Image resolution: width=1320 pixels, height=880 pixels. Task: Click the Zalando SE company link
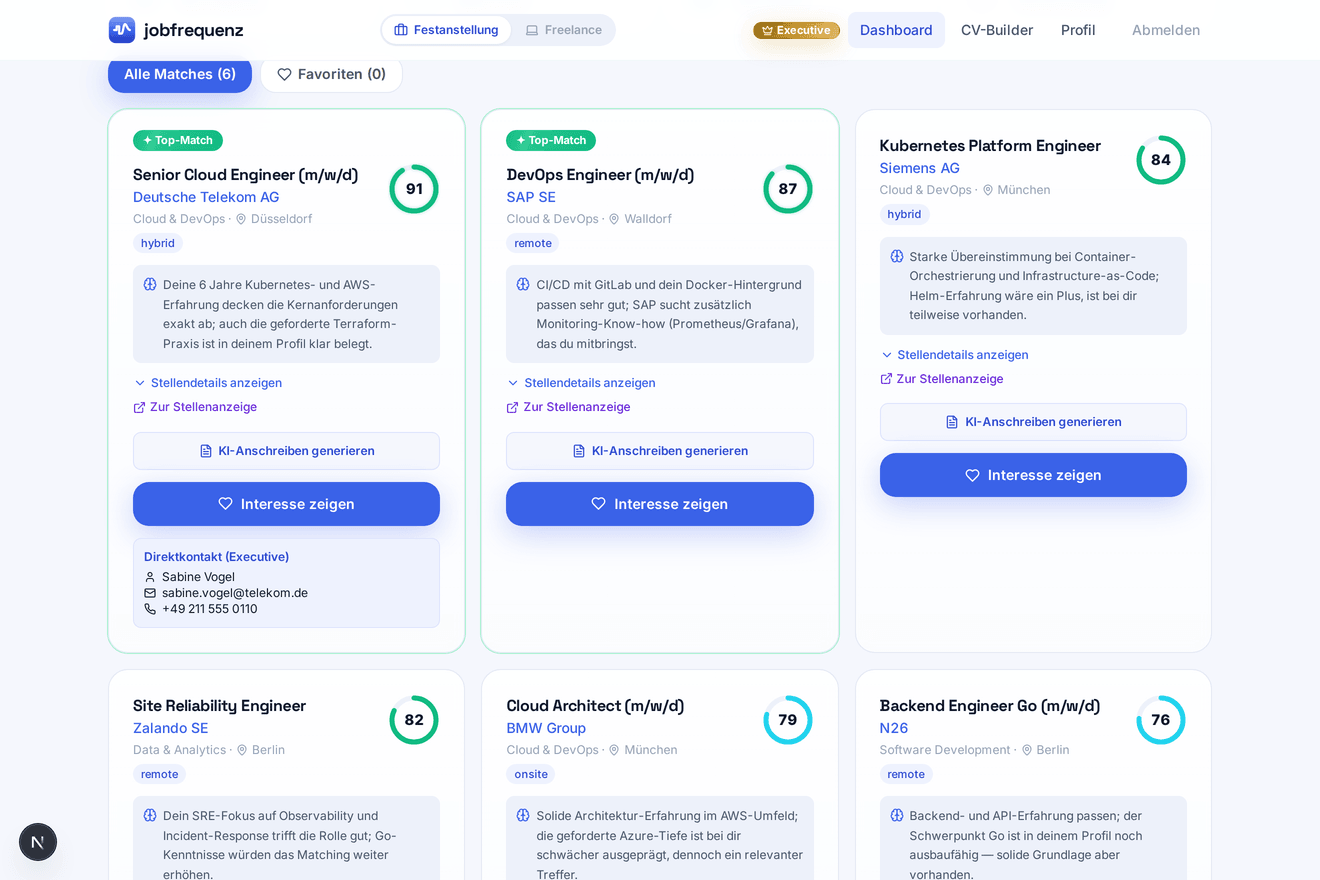[171, 728]
